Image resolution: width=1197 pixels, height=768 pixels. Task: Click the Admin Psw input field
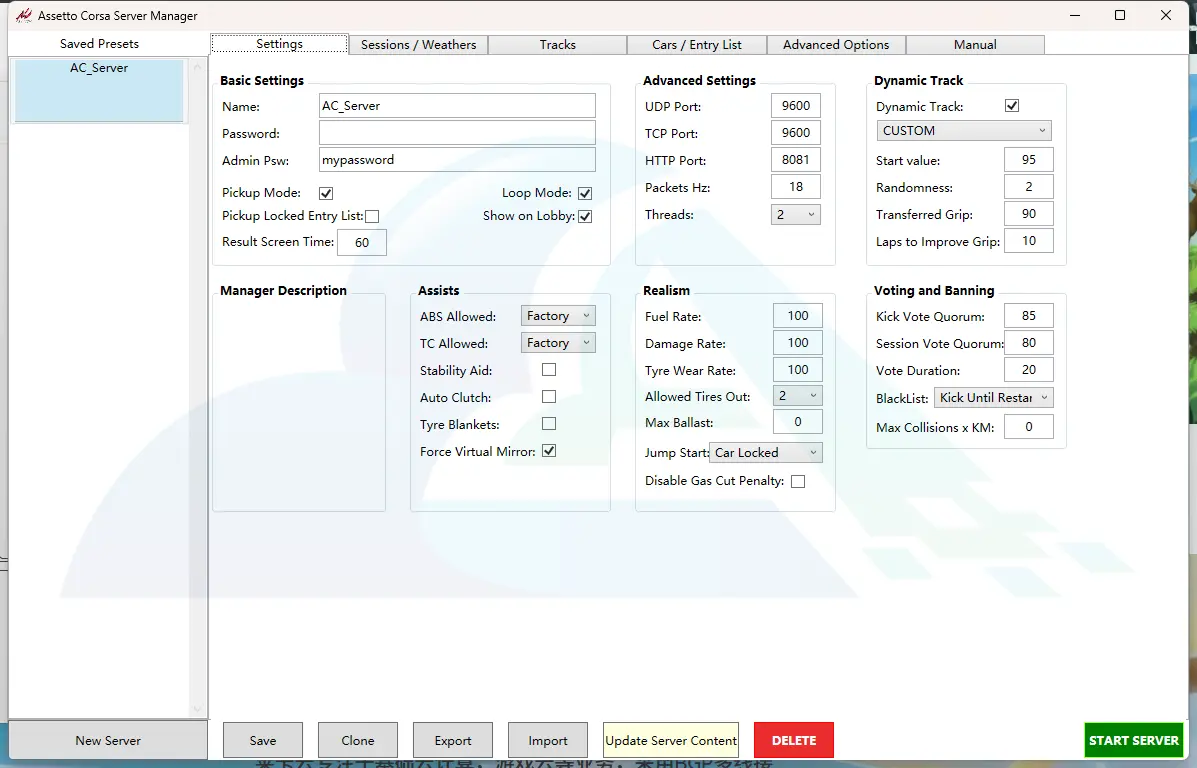pos(457,160)
